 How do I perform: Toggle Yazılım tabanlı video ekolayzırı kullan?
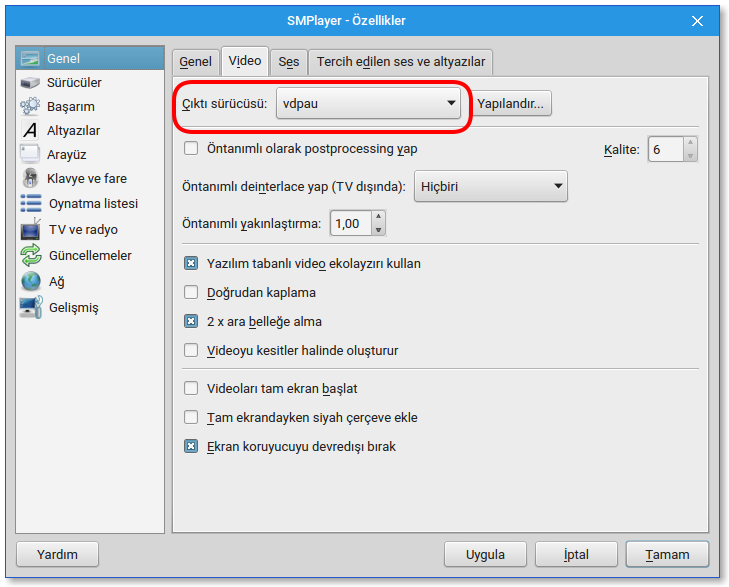[x=191, y=264]
